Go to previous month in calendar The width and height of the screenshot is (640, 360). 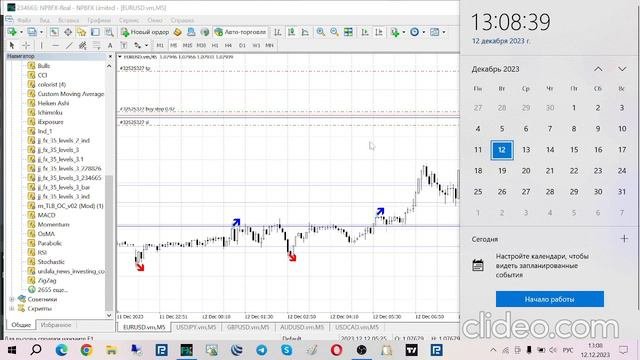[x=598, y=69]
